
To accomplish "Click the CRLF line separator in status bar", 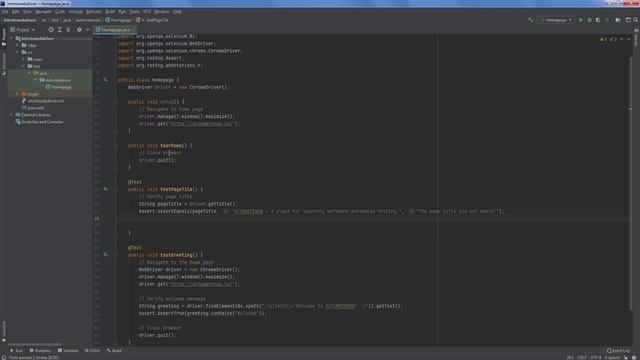I will pos(582,358).
